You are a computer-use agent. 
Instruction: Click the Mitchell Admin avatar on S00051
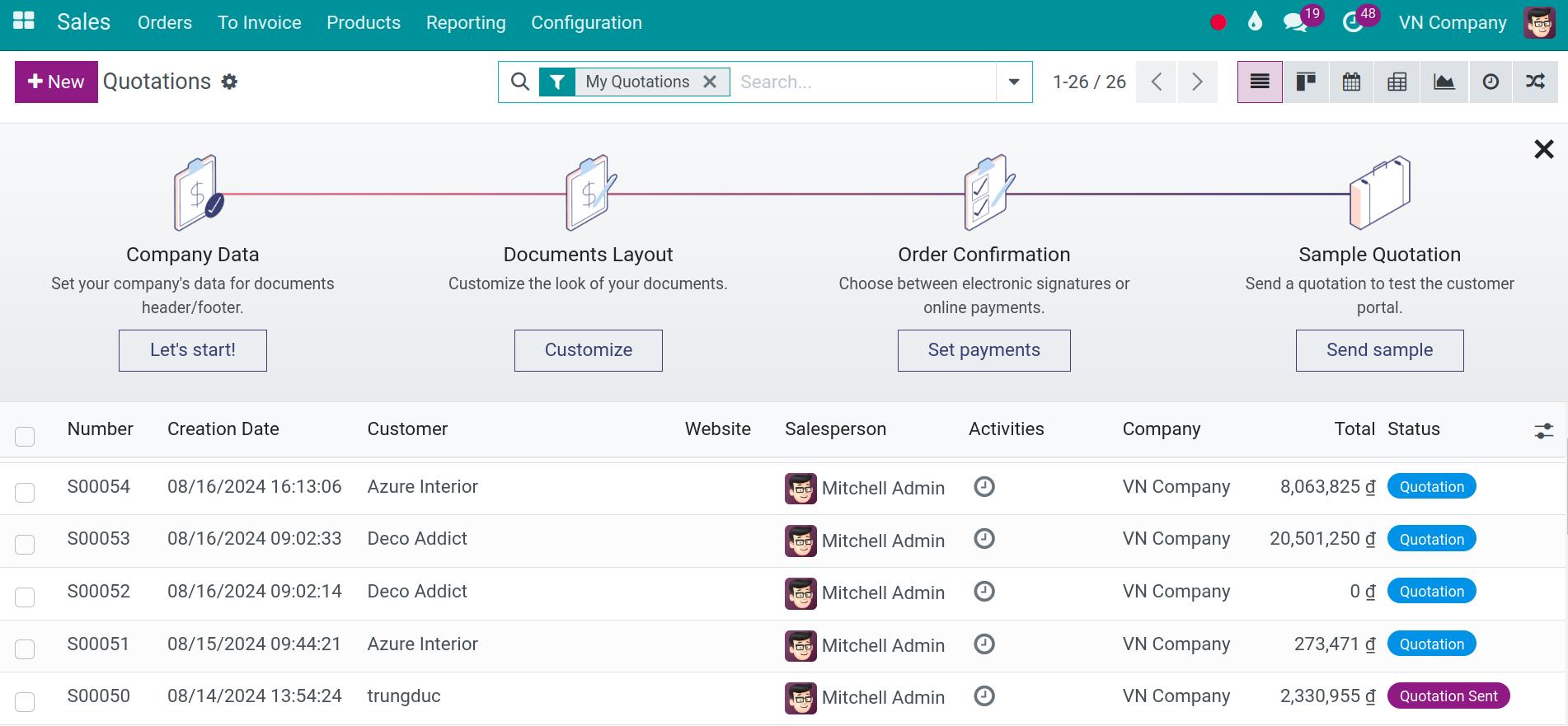(x=800, y=645)
